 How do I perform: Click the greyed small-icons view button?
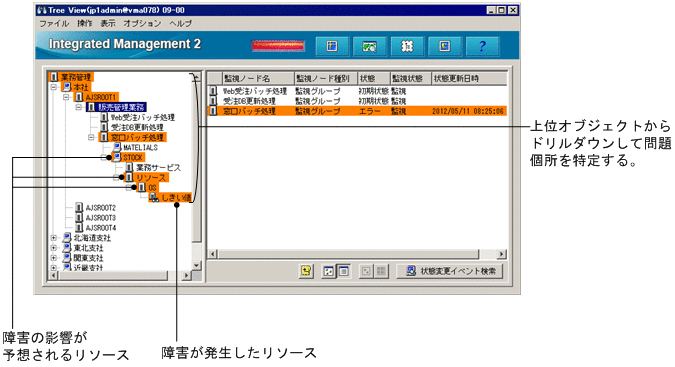click(366, 271)
